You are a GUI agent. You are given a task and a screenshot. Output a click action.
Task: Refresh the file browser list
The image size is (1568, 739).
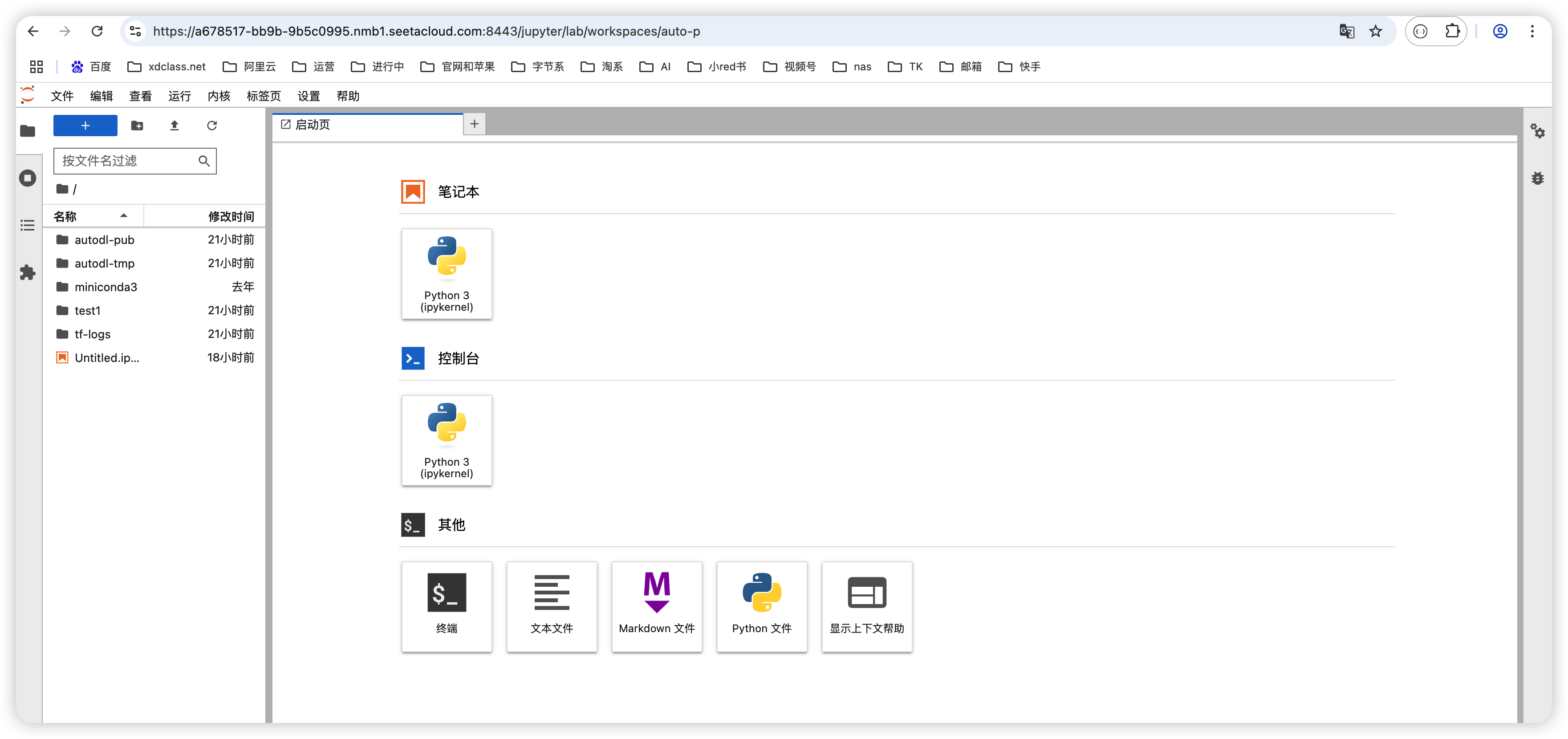pyautogui.click(x=212, y=126)
